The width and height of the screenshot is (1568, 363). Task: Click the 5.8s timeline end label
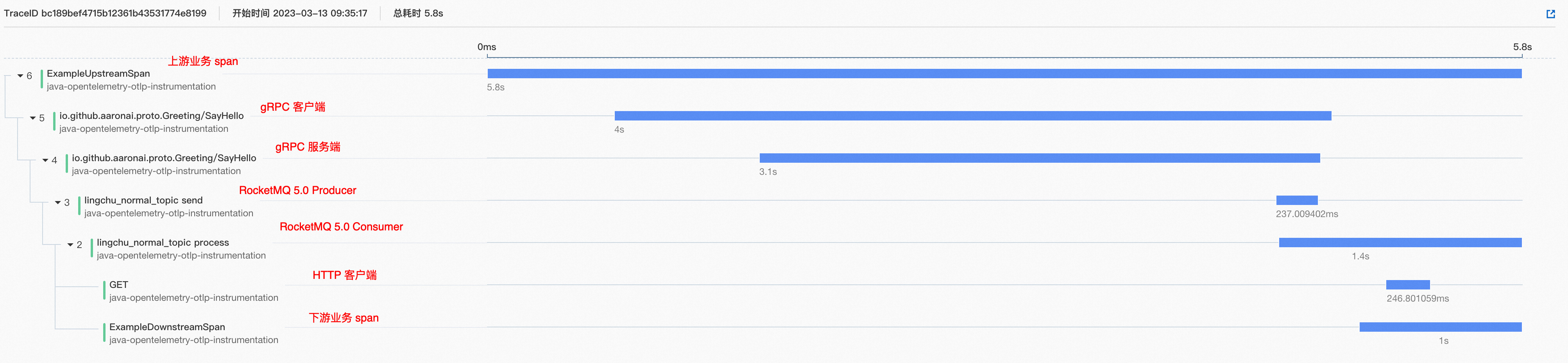(1522, 47)
